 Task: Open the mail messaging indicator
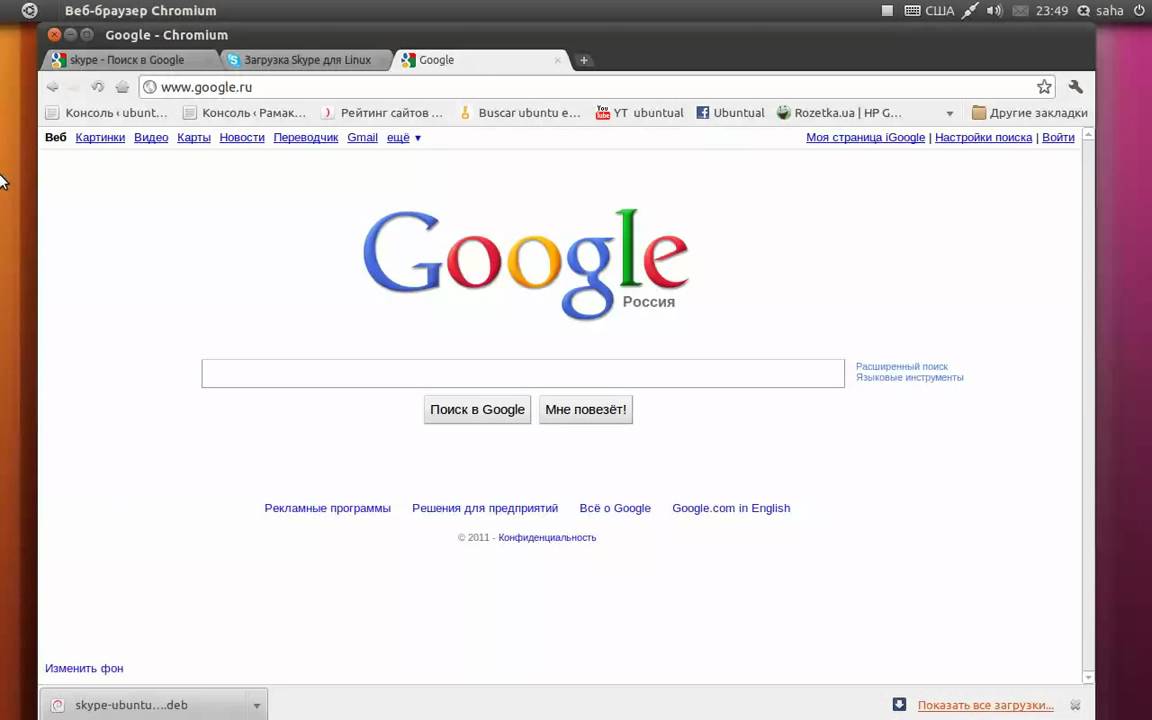[1020, 11]
